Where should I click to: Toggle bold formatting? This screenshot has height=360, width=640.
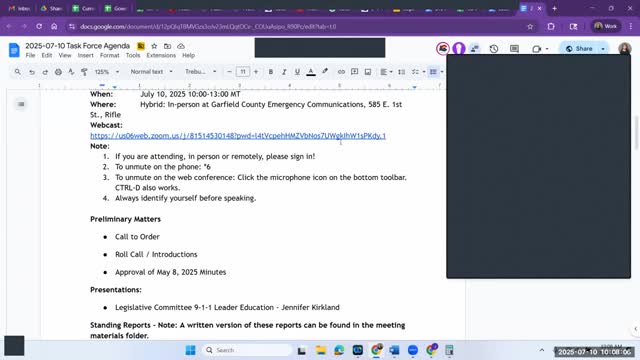270,72
